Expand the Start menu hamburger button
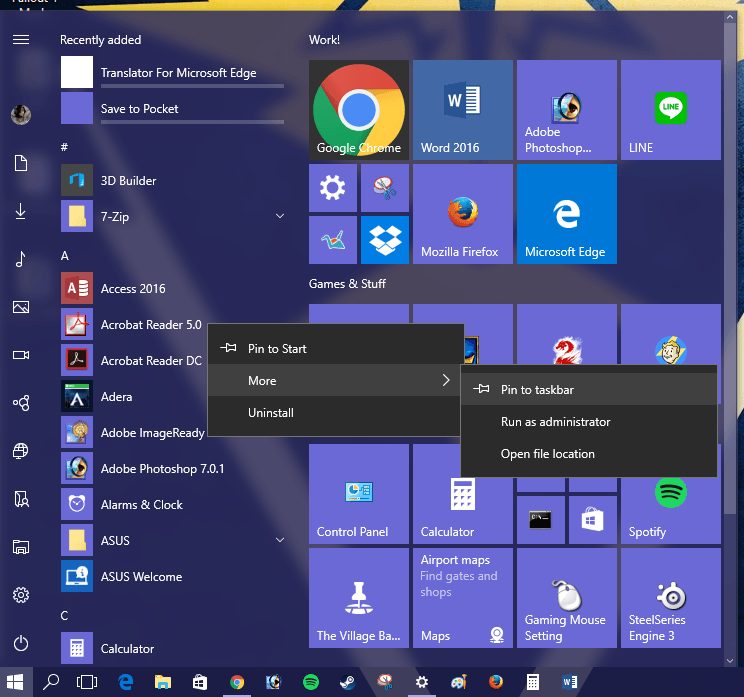The width and height of the screenshot is (744, 697). 21,40
